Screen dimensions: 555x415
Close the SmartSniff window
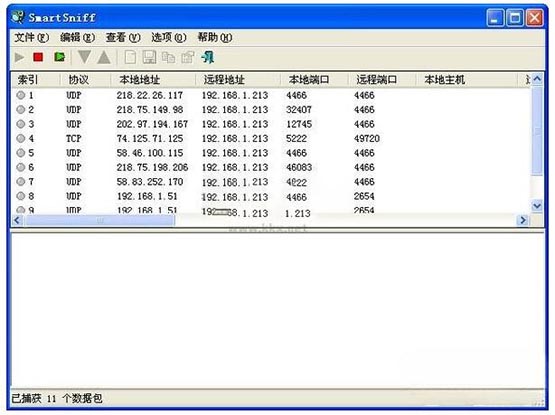tap(534, 17)
